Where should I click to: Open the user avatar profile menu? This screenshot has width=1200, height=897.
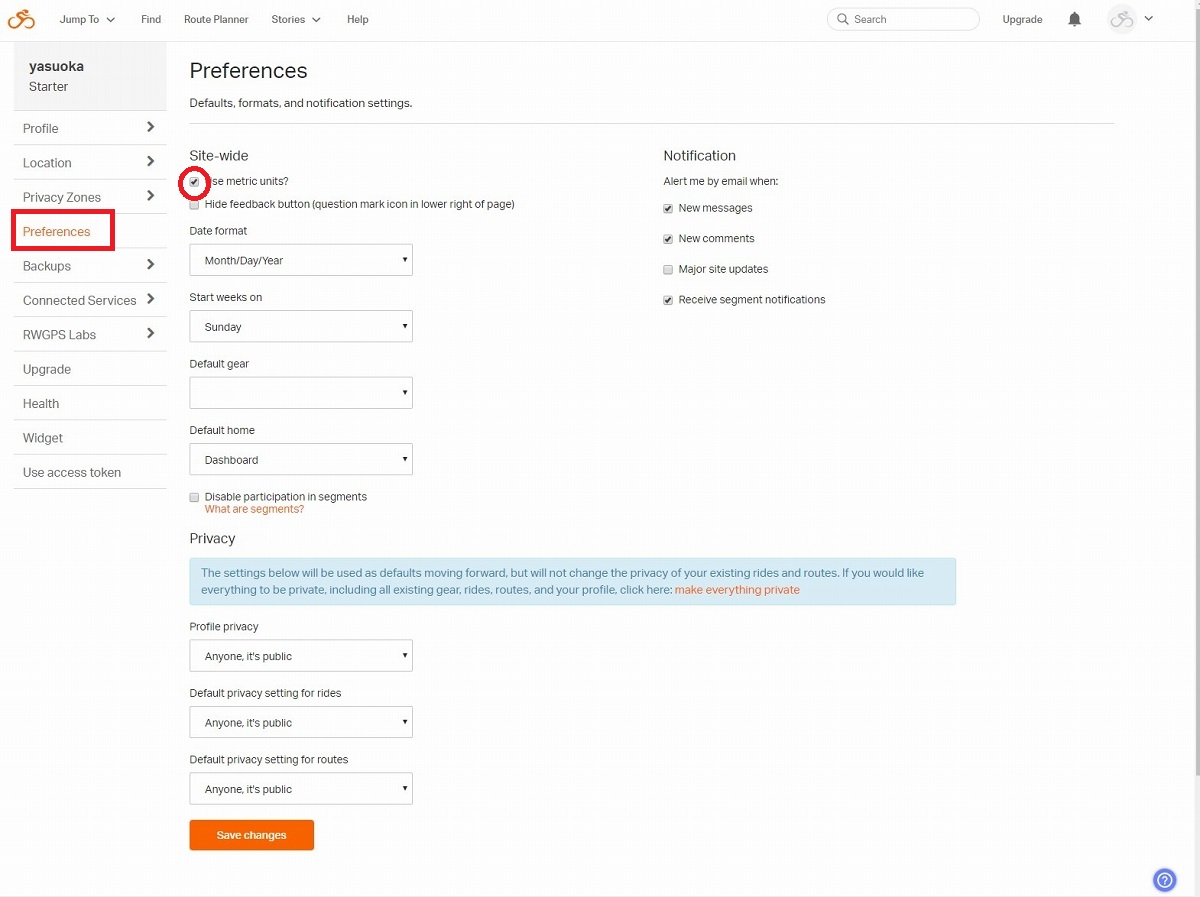[1131, 19]
